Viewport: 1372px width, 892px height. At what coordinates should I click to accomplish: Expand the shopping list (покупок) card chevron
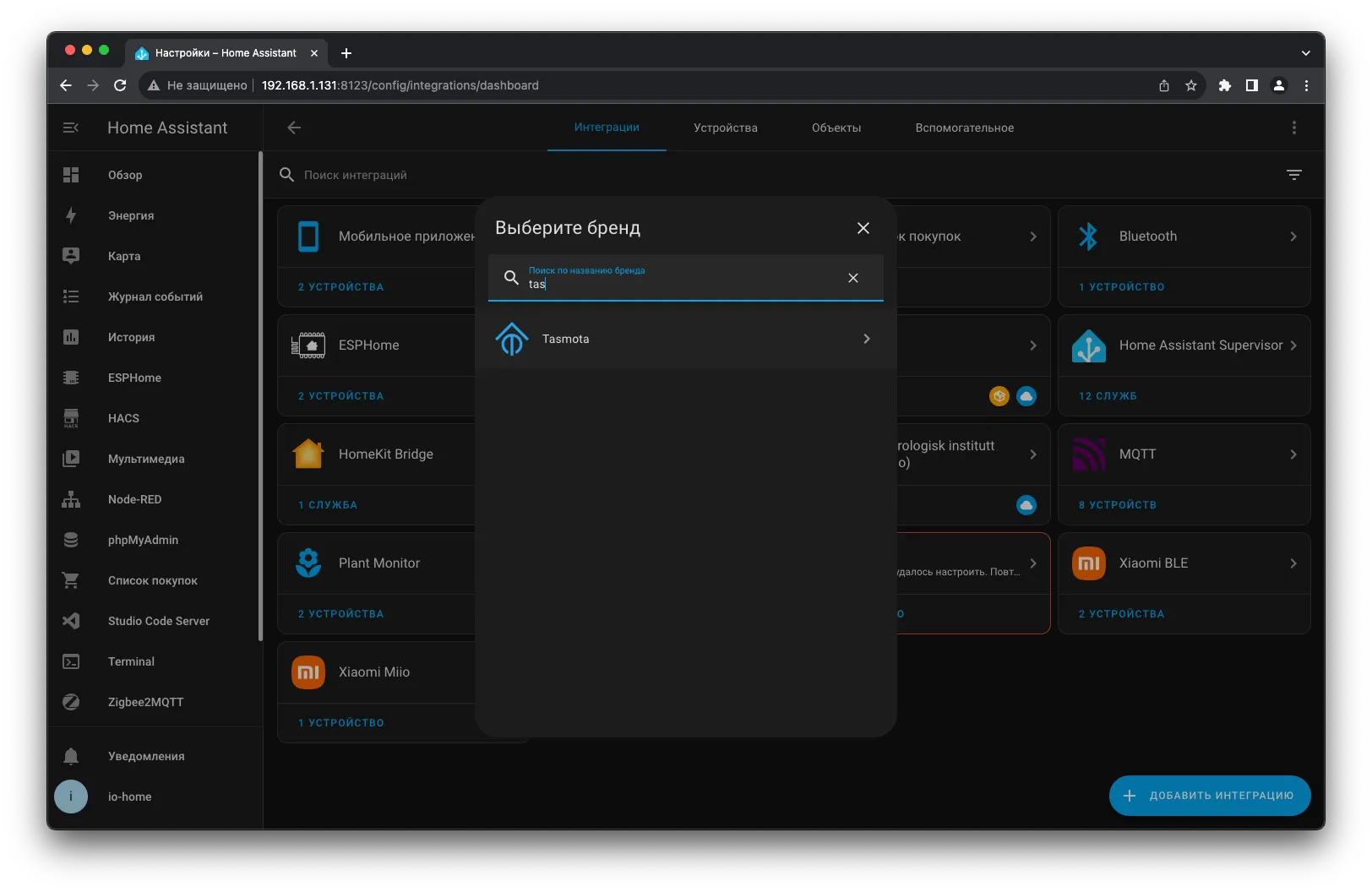point(1033,237)
